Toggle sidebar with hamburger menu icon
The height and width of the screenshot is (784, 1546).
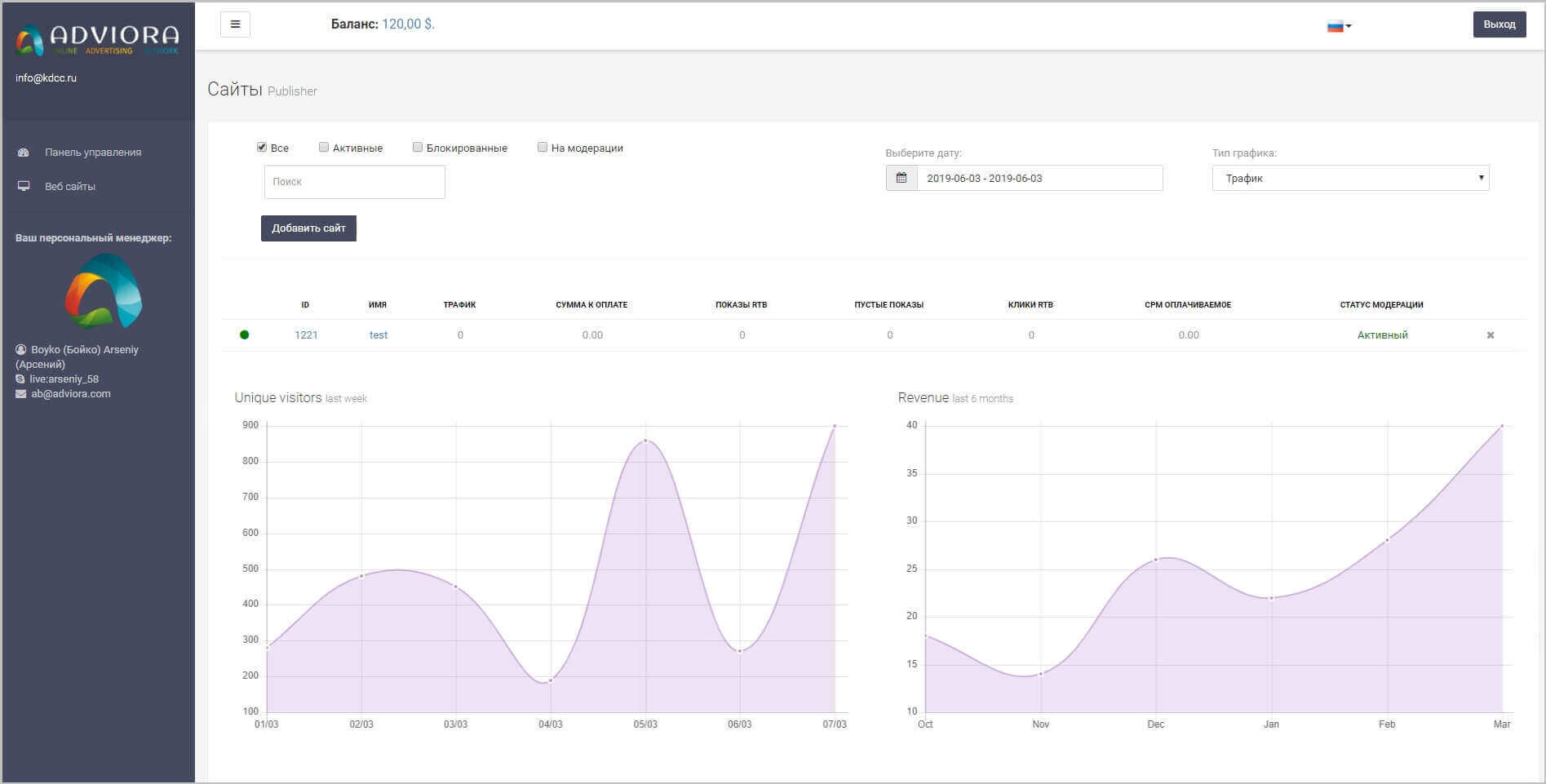click(x=235, y=24)
